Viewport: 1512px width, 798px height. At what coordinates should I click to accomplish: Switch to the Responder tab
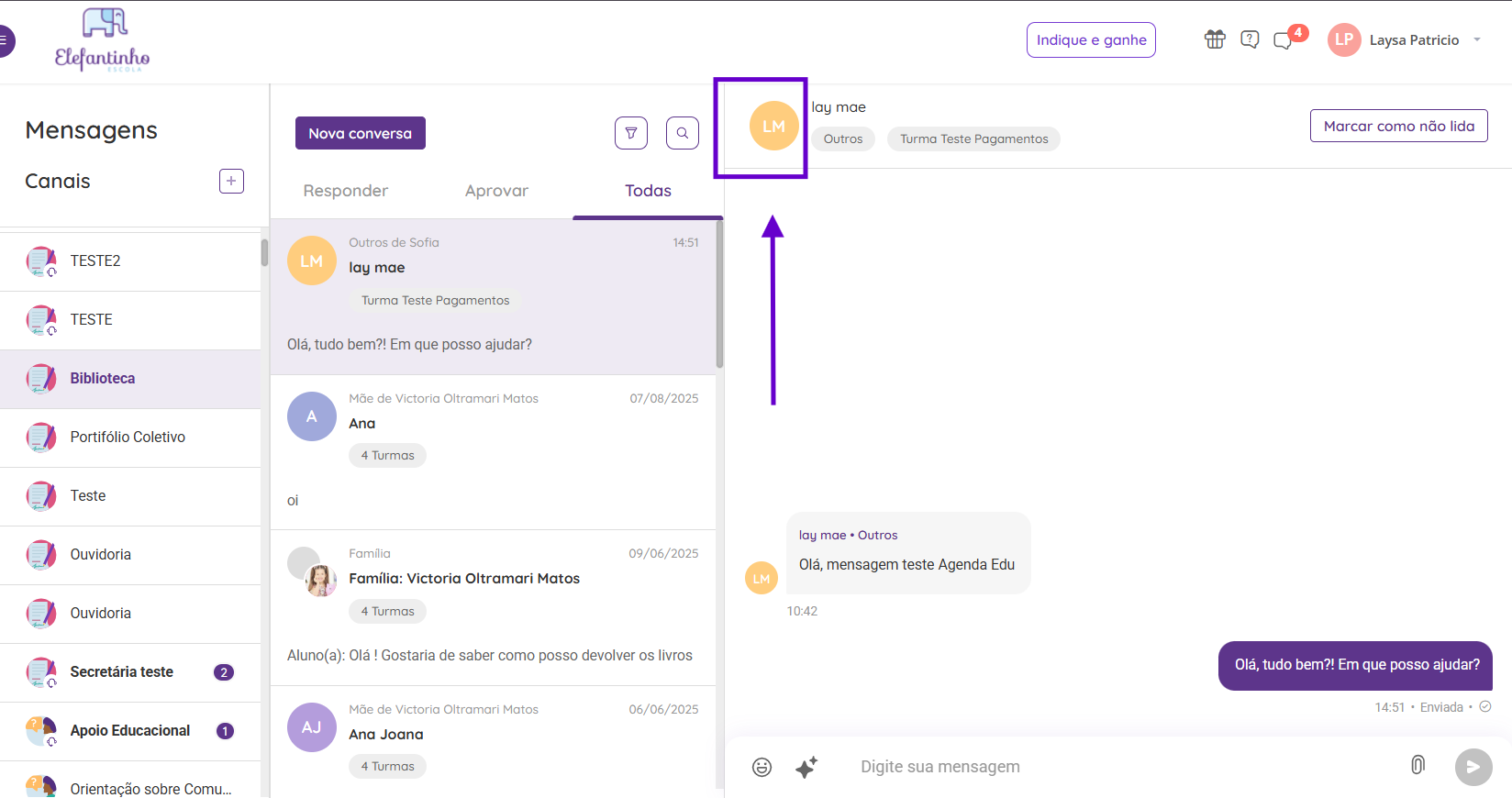pos(346,191)
